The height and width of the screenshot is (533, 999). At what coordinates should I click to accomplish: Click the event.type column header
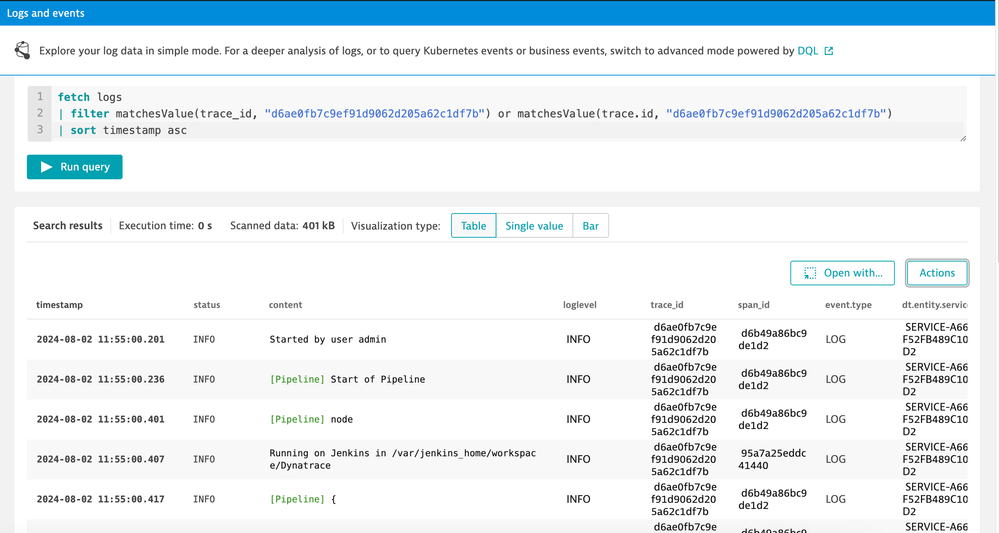tap(848, 305)
